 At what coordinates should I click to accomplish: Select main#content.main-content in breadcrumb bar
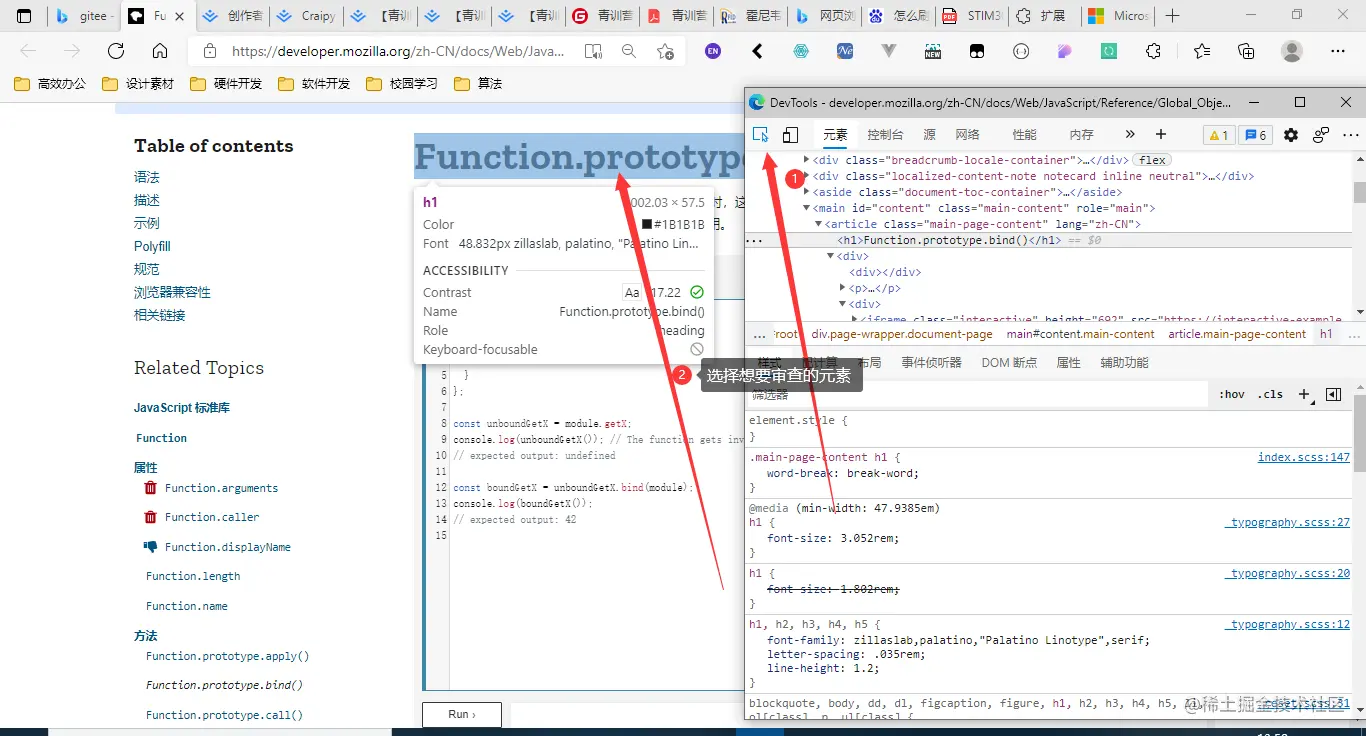[1080, 334]
